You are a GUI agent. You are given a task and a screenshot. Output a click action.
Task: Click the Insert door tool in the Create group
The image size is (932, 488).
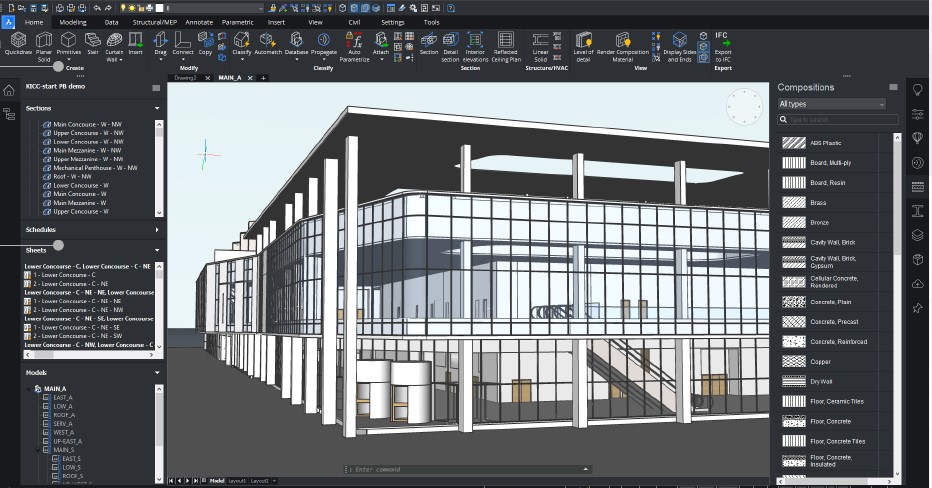[x=136, y=44]
